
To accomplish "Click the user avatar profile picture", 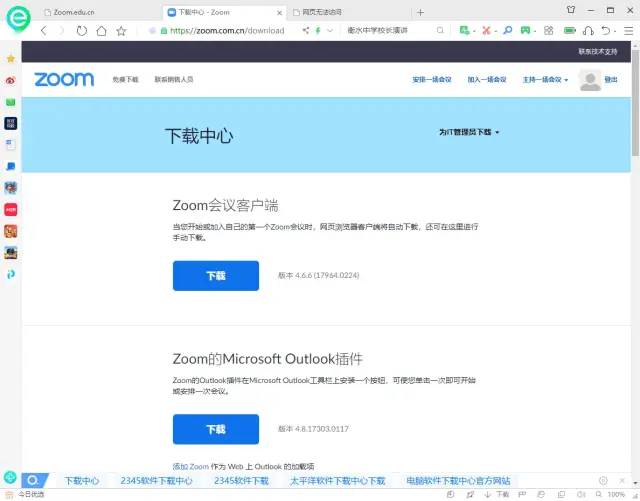I will click(x=589, y=80).
